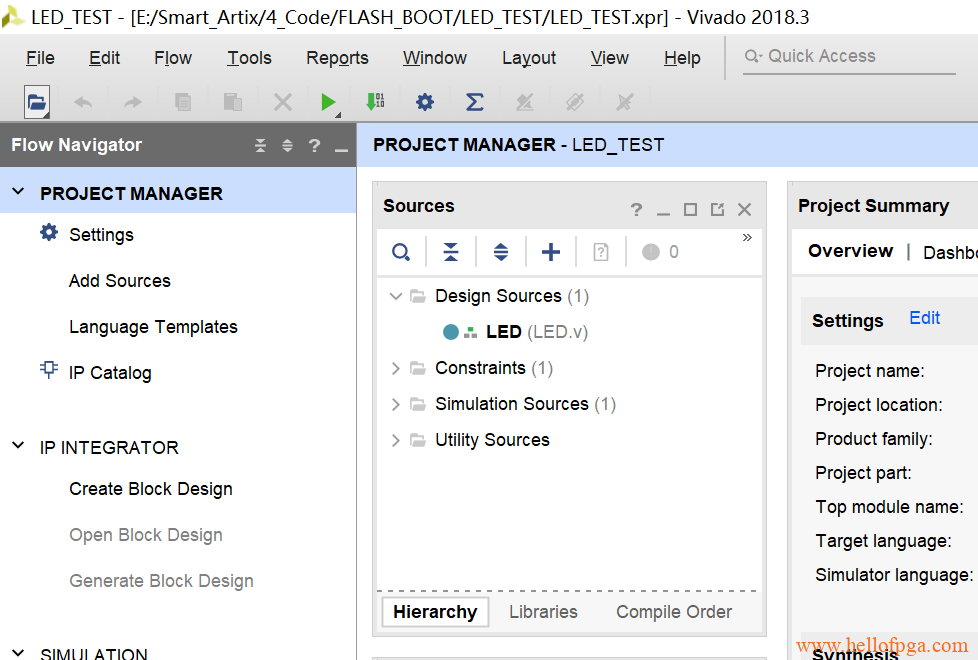Click the Sigma reports toolbar icon
Screen dimensions: 978x660
(x=475, y=101)
